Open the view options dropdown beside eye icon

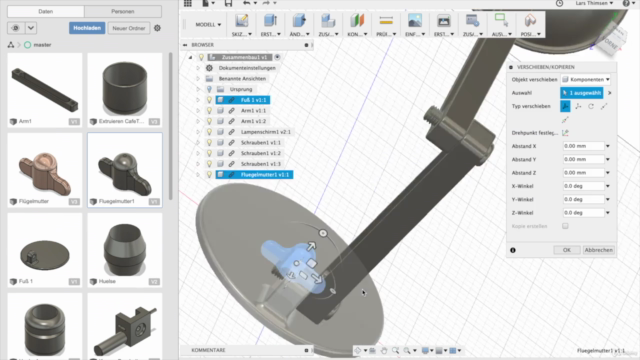(31, 28)
